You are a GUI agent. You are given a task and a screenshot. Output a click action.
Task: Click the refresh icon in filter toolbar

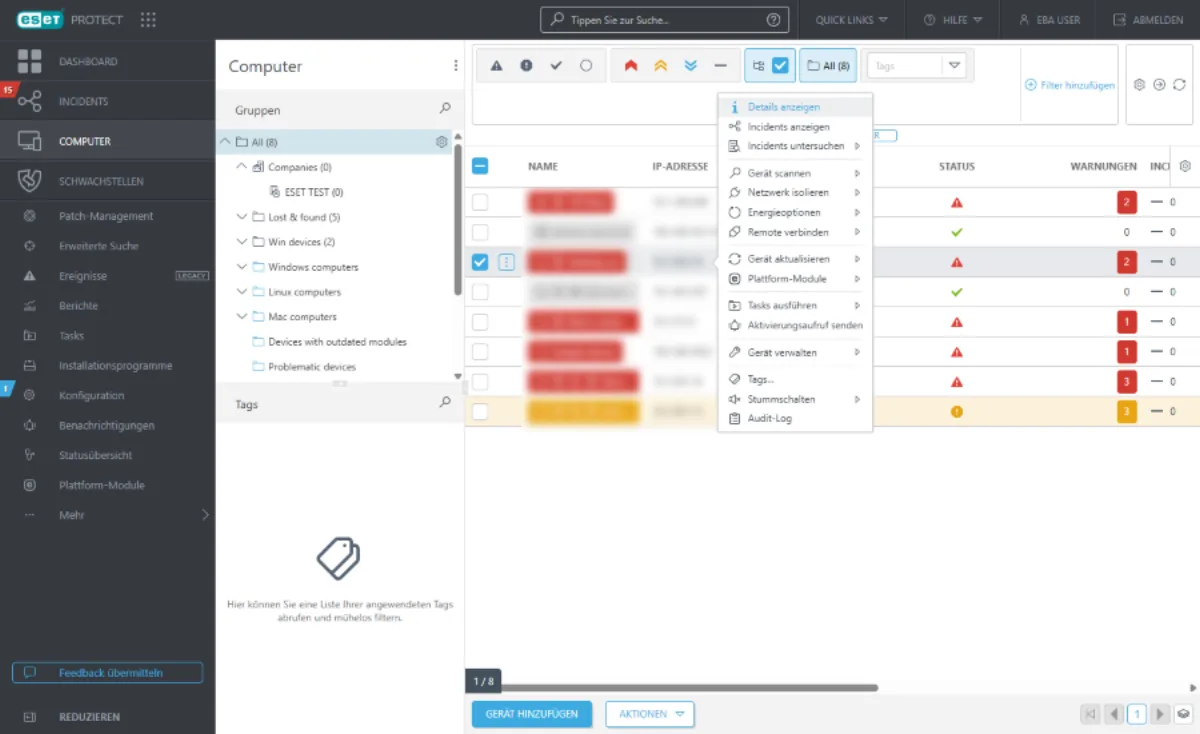[1179, 85]
